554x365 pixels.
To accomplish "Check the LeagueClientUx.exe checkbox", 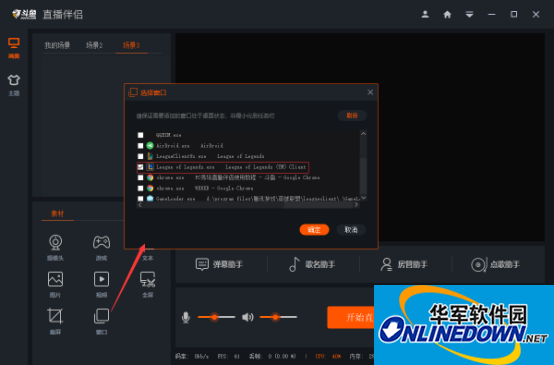I will [140, 156].
